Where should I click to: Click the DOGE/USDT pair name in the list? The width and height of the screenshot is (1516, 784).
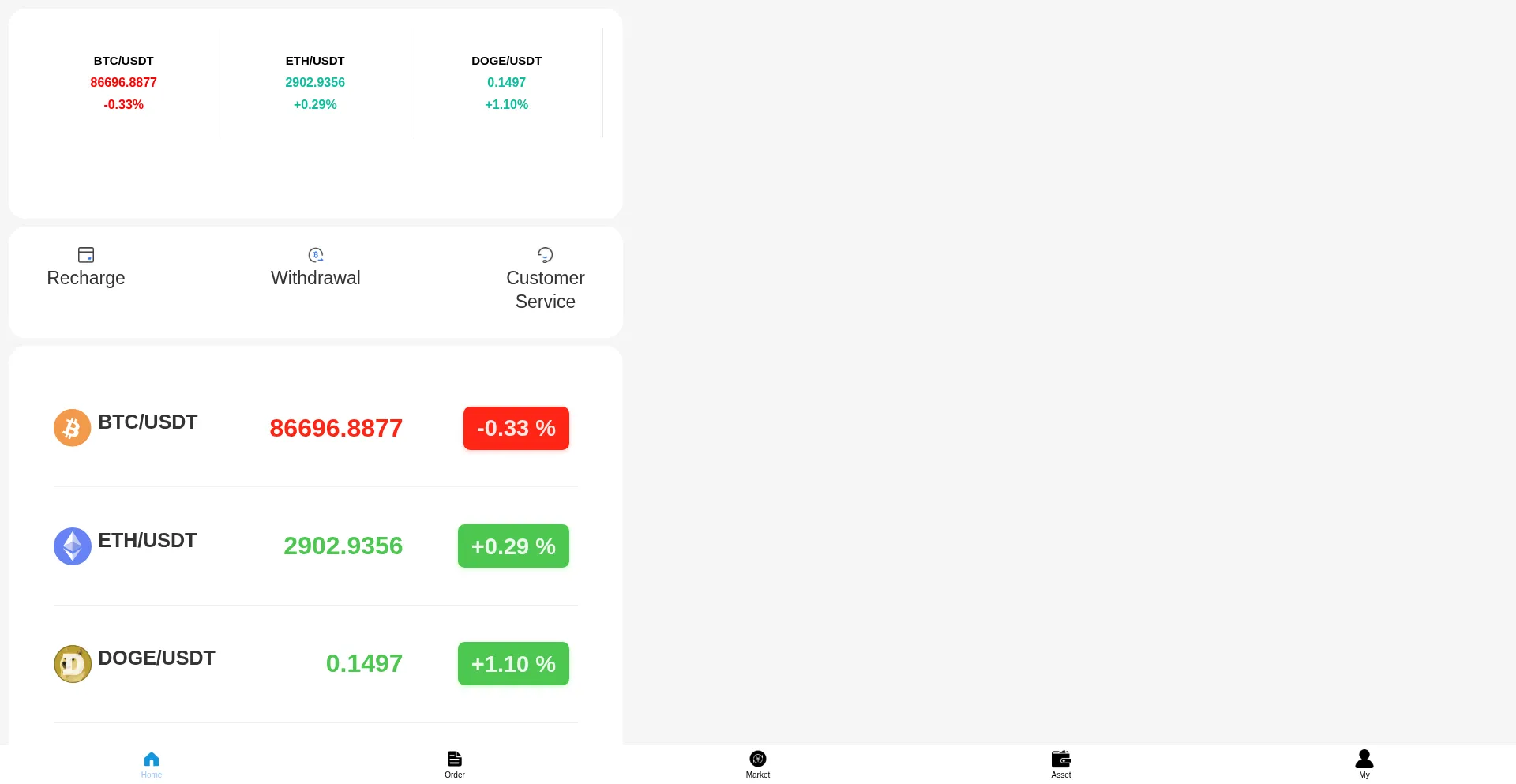[x=156, y=658]
